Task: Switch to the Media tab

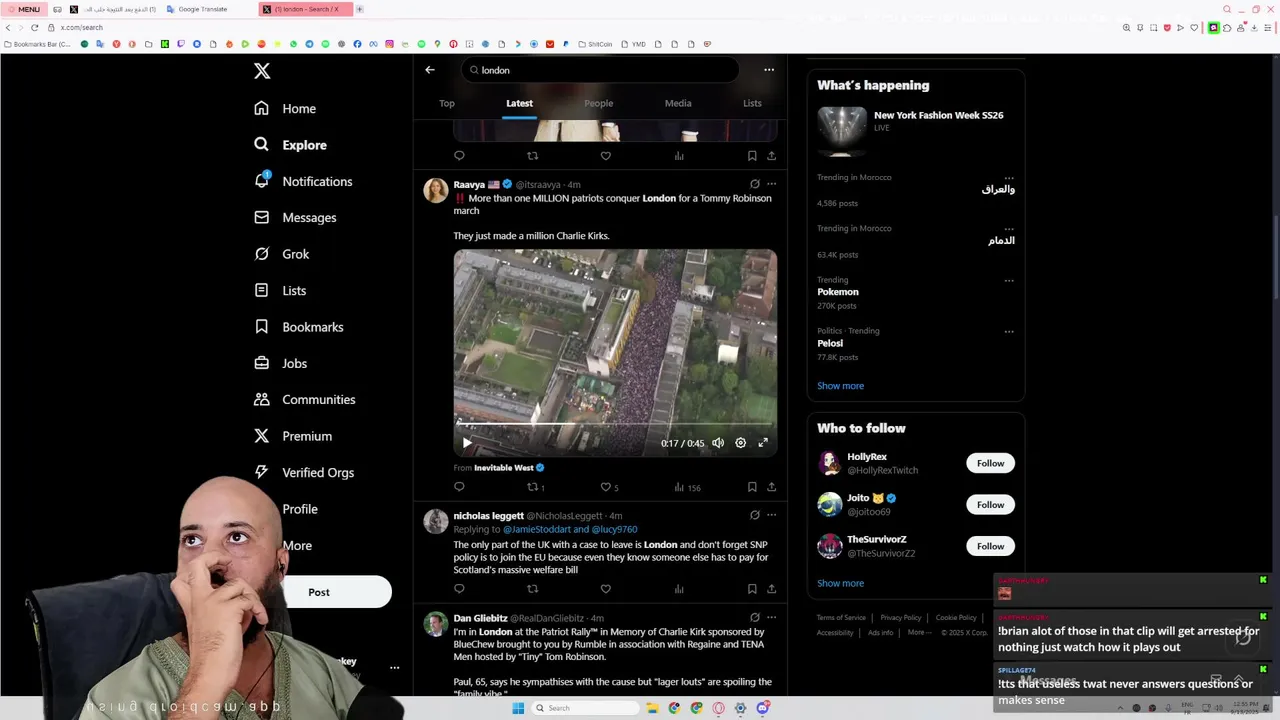Action: (x=678, y=103)
